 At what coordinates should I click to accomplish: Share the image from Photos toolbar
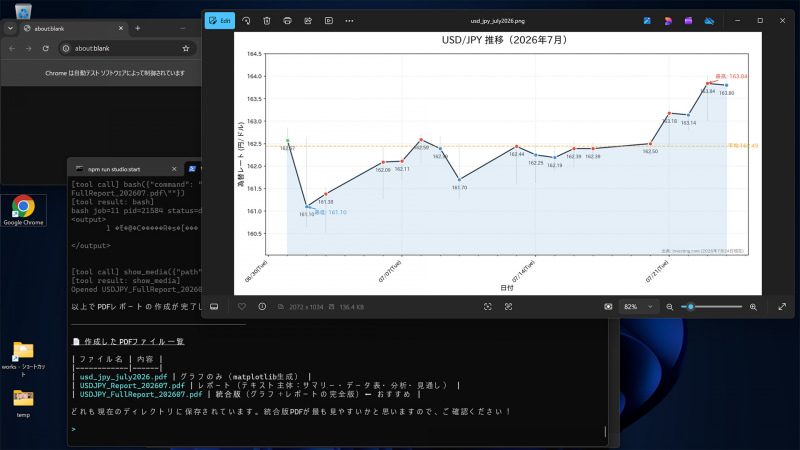pos(308,21)
